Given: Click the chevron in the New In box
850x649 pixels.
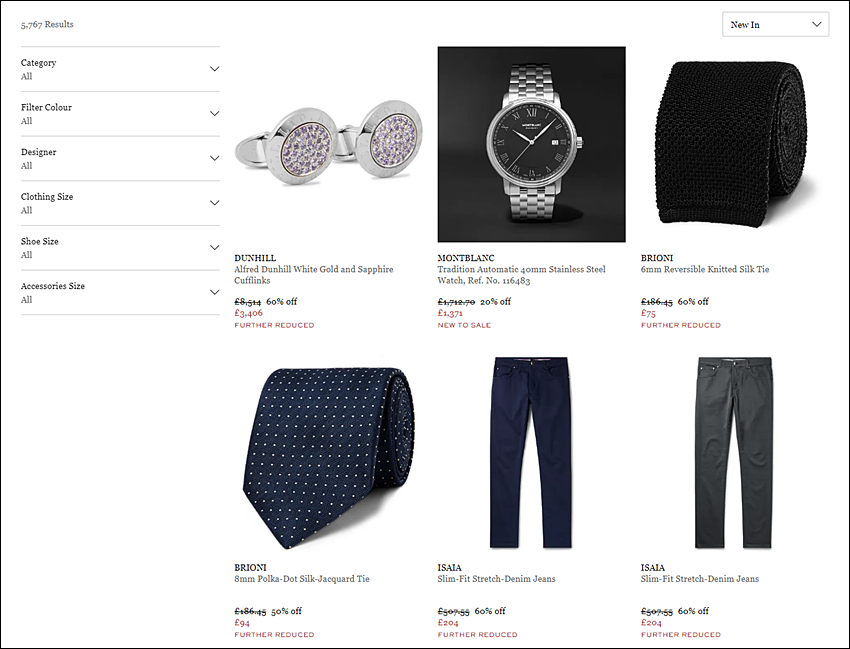Looking at the screenshot, I should point(816,24).
